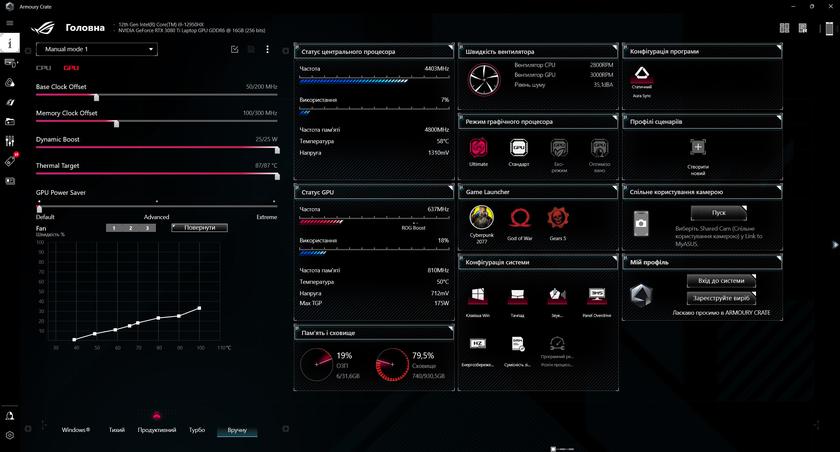Switch to the Турбо operating mode
Screen dimensions: 840x452
click(x=197, y=430)
